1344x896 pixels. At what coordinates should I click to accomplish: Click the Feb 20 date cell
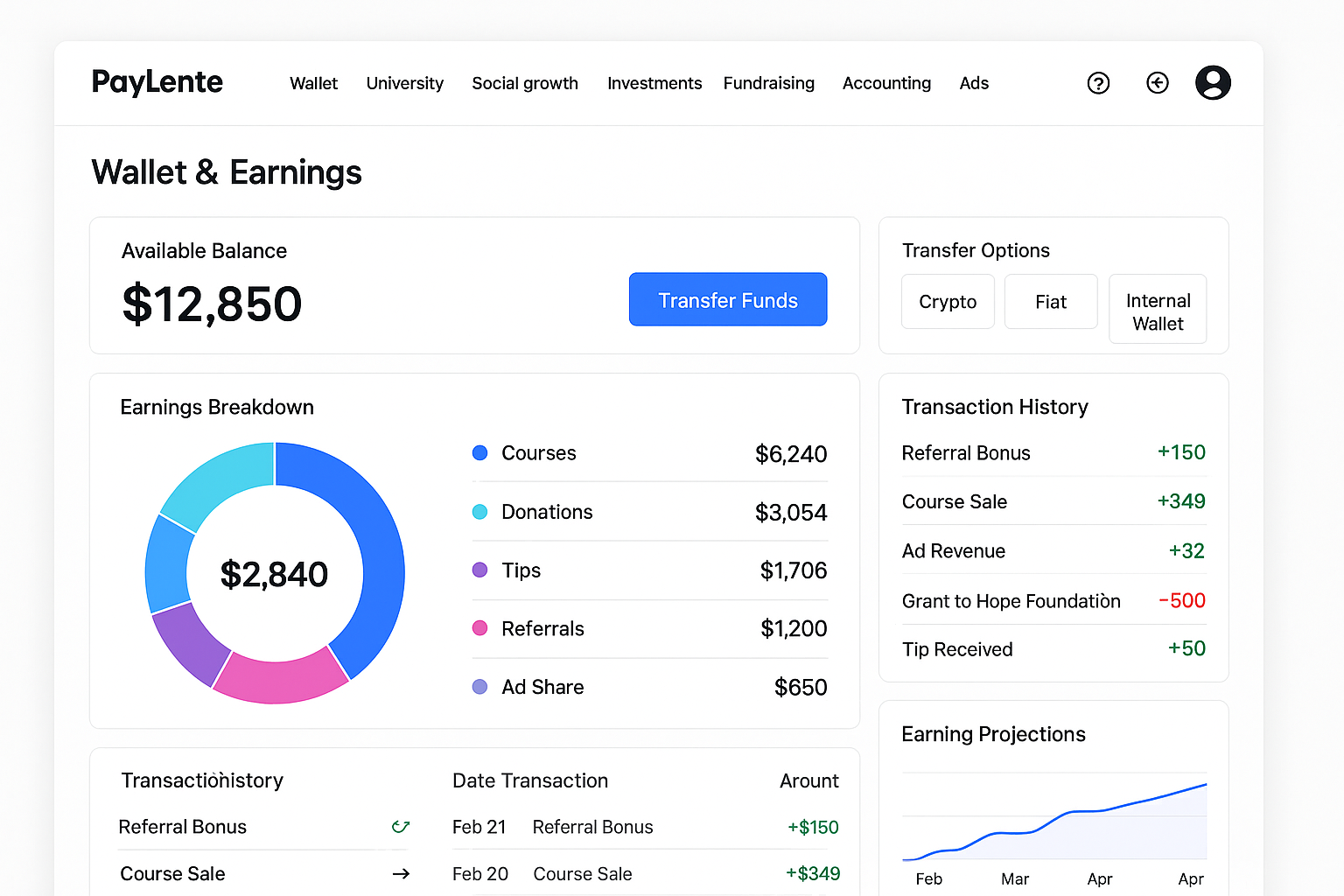pyautogui.click(x=480, y=873)
